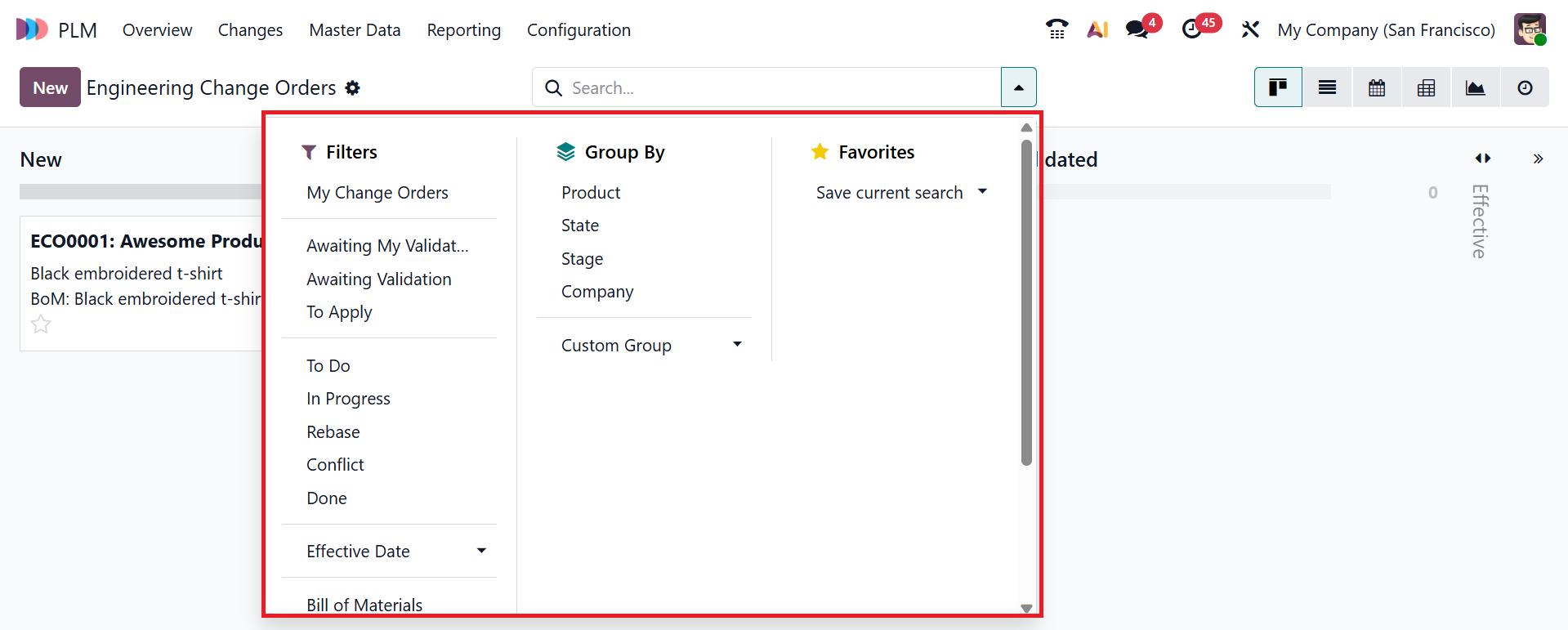Group by Stage
The image size is (1568, 630).
(582, 259)
